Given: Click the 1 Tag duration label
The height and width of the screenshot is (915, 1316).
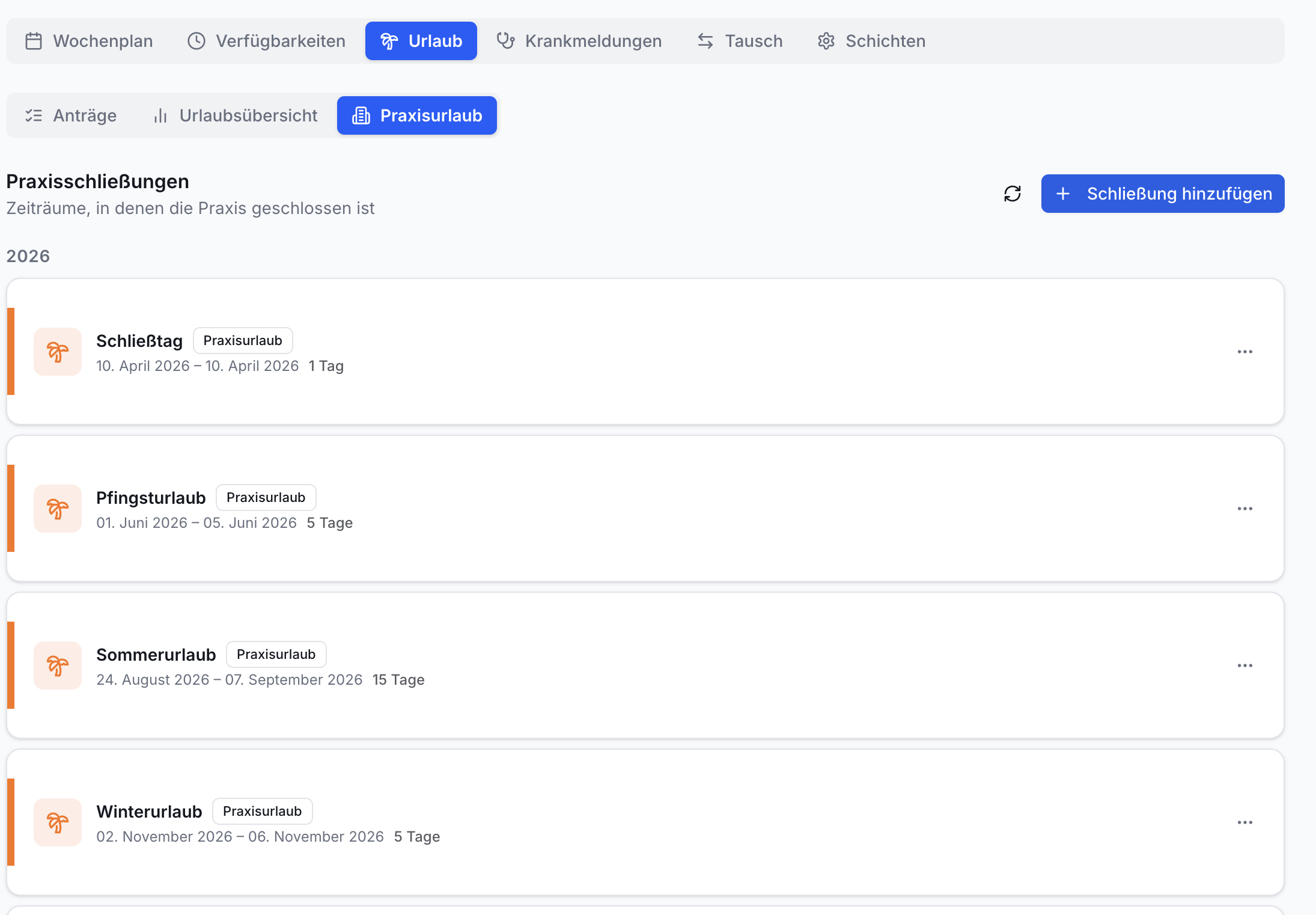Looking at the screenshot, I should point(326,366).
